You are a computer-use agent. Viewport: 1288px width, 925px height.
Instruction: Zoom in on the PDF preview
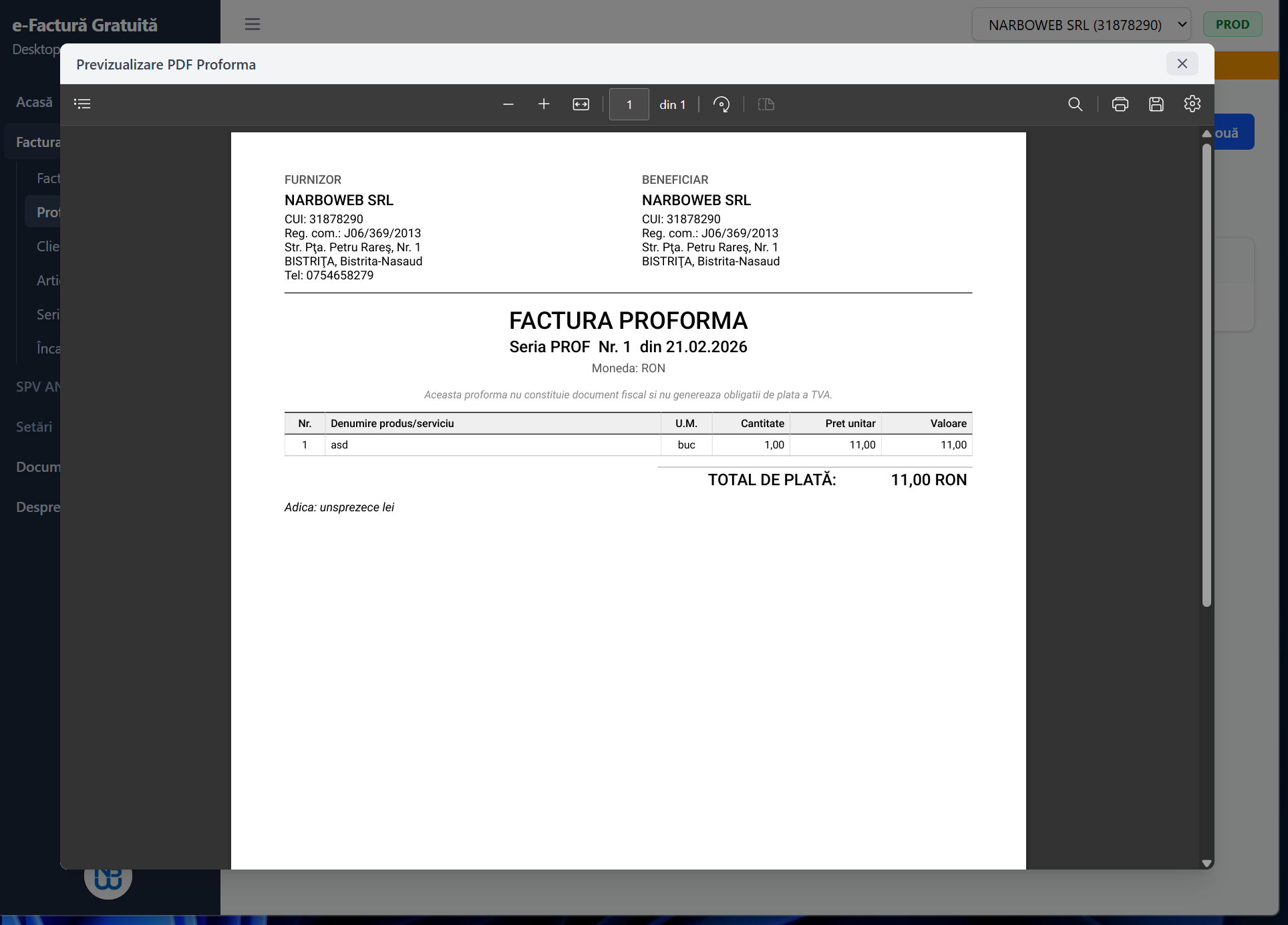point(544,104)
